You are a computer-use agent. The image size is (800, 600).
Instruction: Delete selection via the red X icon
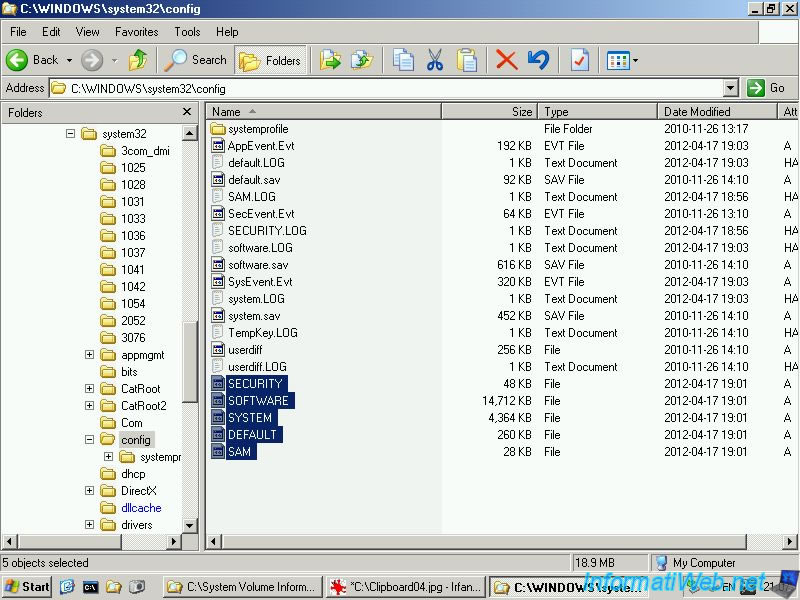[x=504, y=60]
